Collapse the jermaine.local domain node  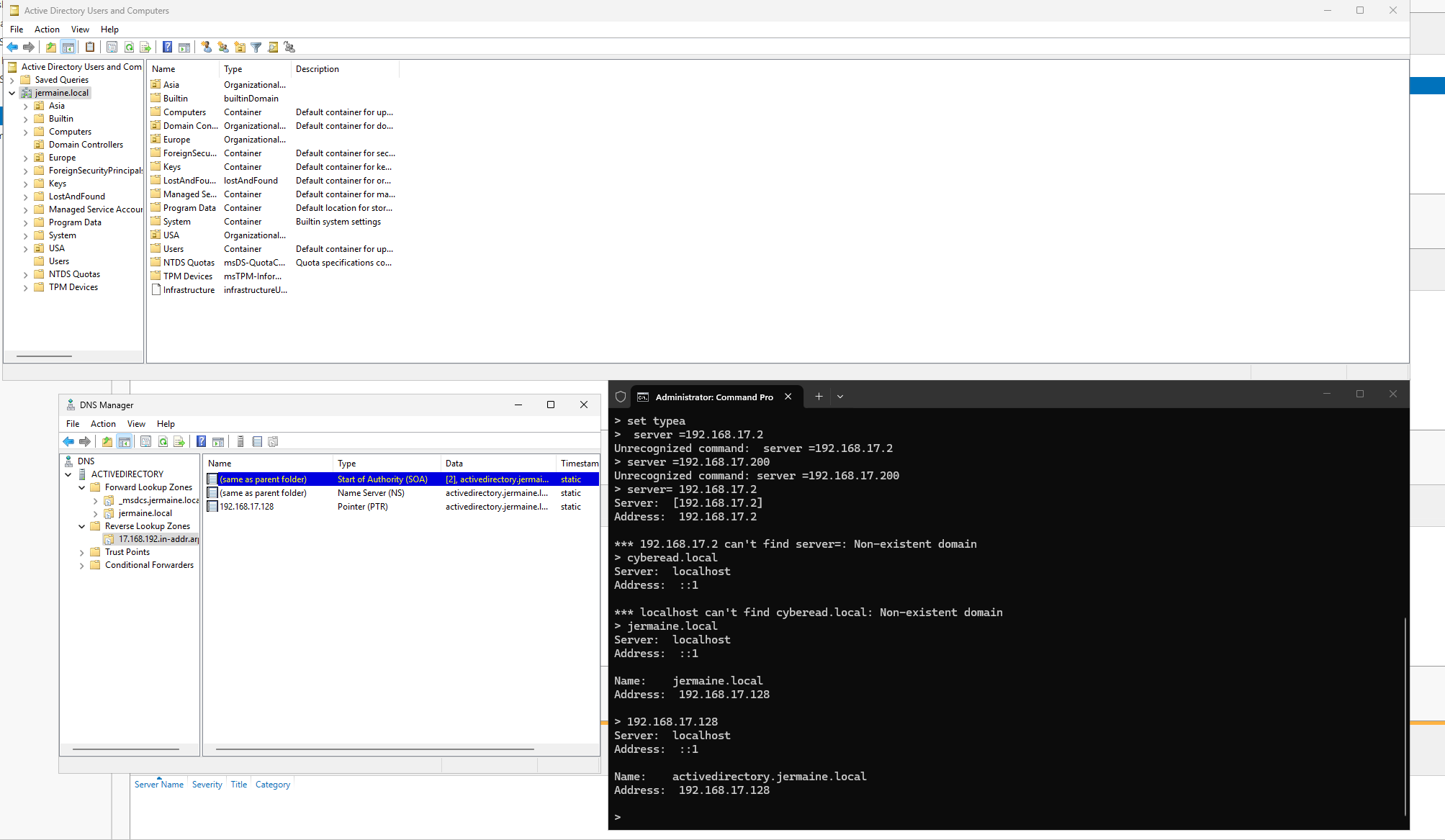tap(12, 93)
